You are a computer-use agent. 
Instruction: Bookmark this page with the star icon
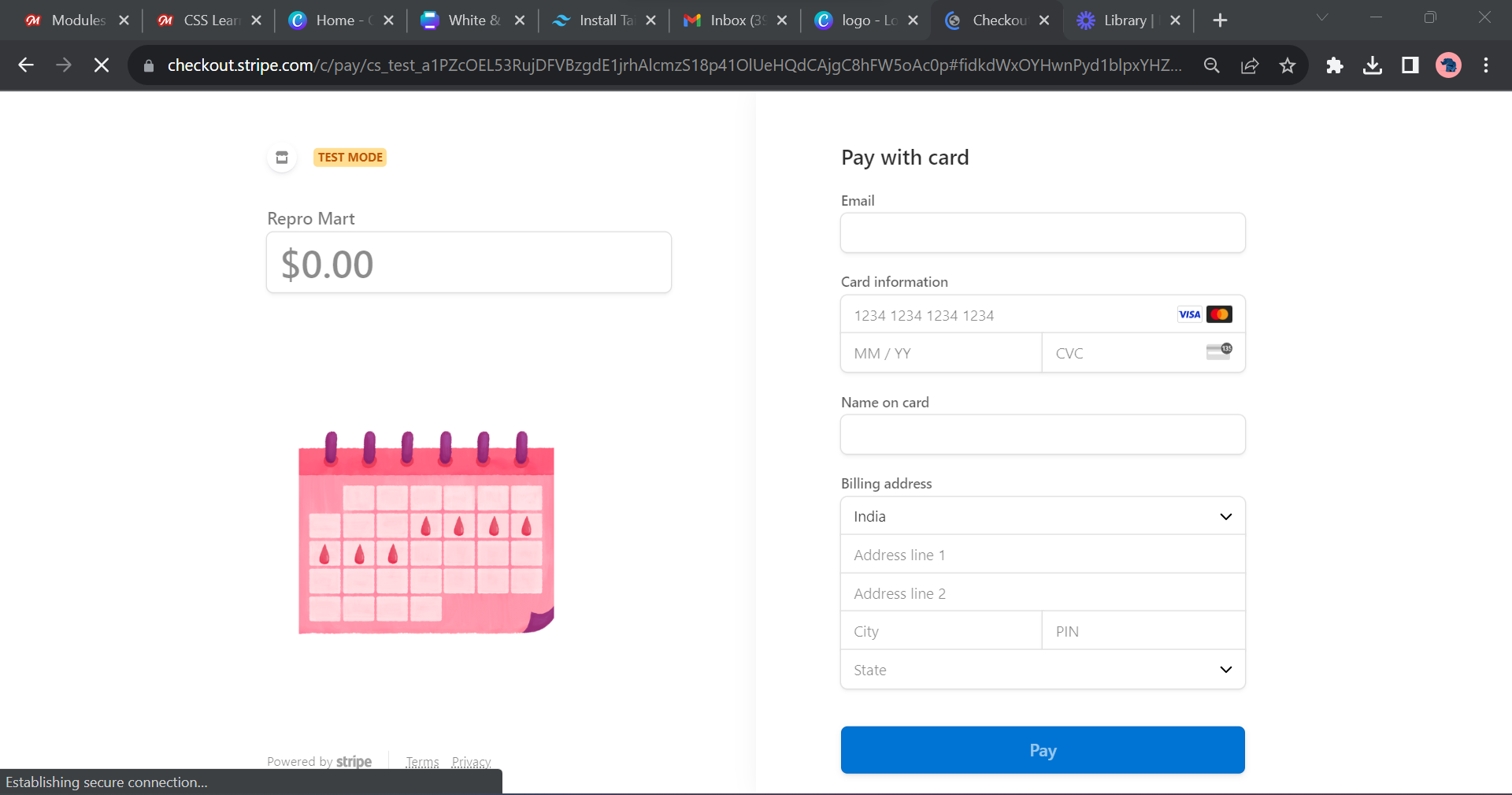click(x=1288, y=65)
